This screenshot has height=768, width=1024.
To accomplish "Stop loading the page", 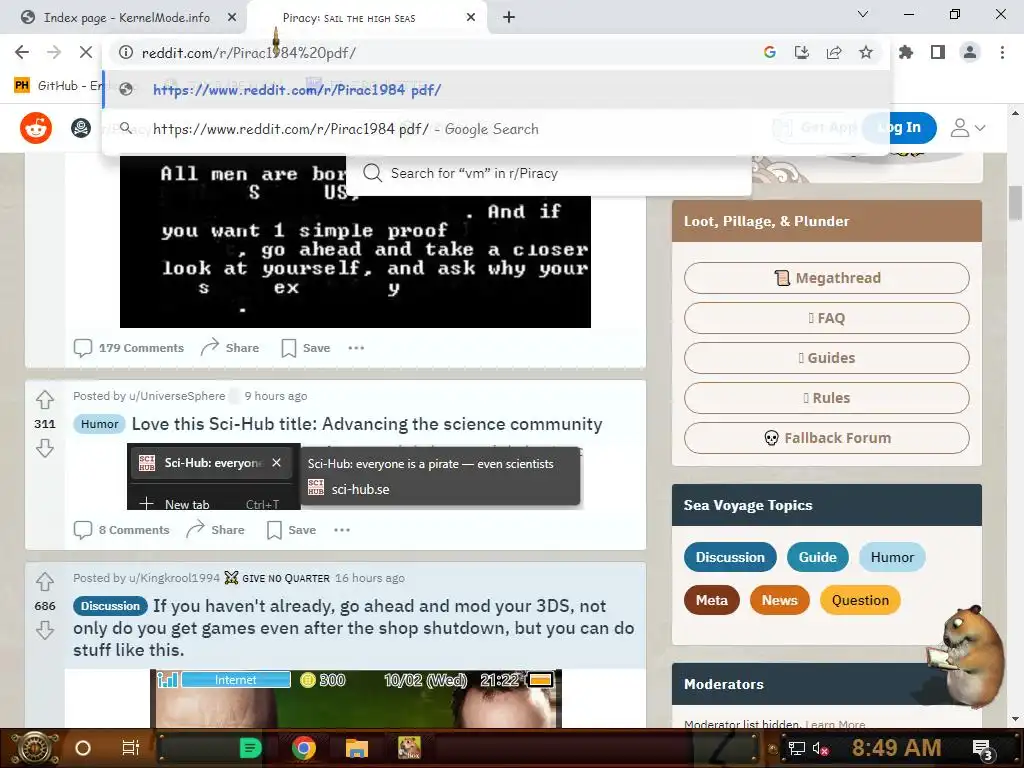I will click(86, 52).
